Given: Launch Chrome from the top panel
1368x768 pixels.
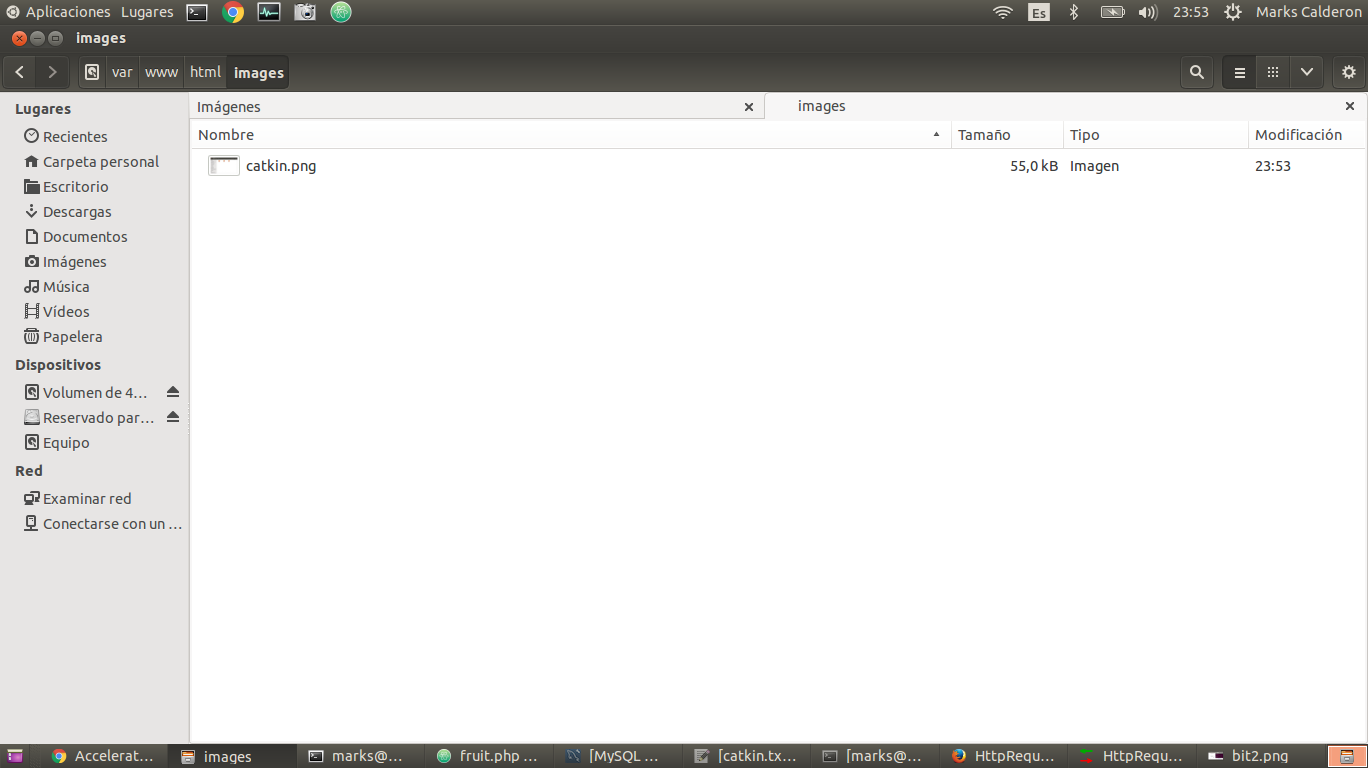Looking at the screenshot, I should click(233, 12).
